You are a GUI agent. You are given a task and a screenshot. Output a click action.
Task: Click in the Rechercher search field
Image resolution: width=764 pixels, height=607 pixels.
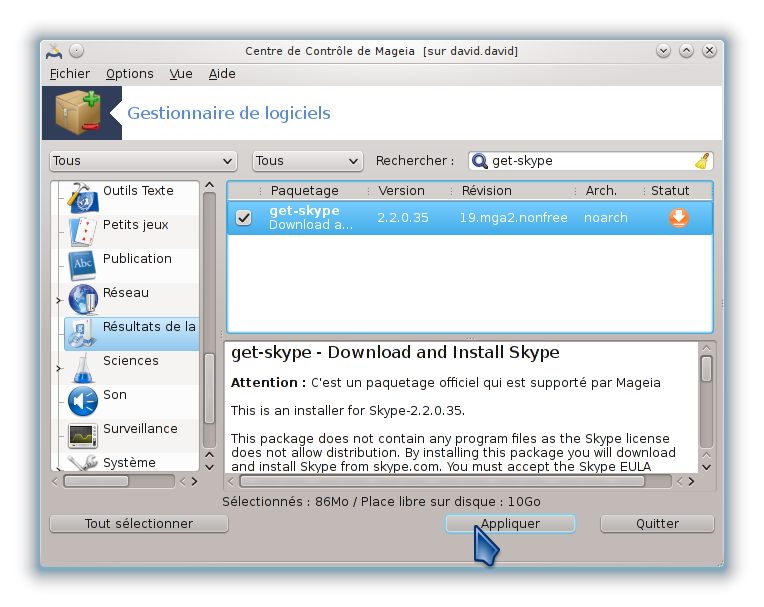(x=591, y=161)
